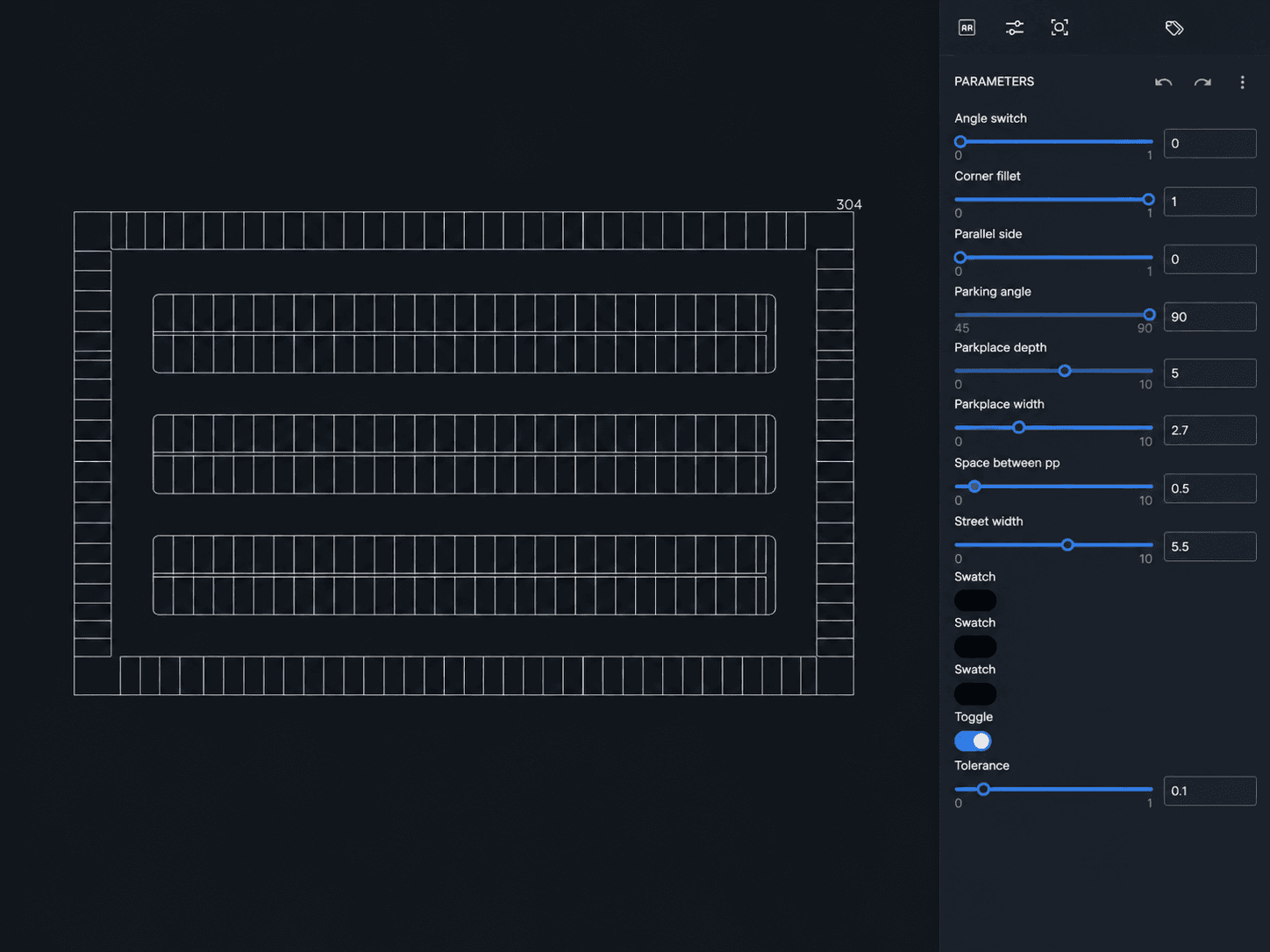Click the Angle switch value field
This screenshot has width=1270, height=952.
[1209, 144]
